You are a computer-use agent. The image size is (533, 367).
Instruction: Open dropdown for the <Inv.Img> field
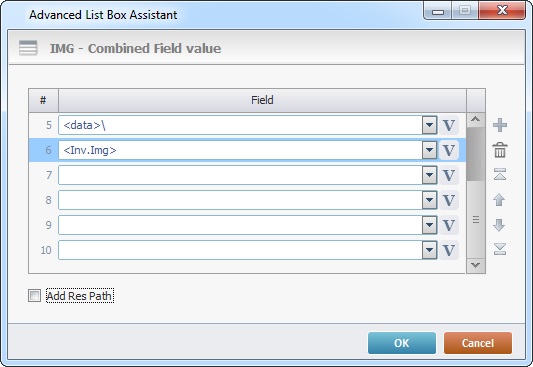pos(430,150)
